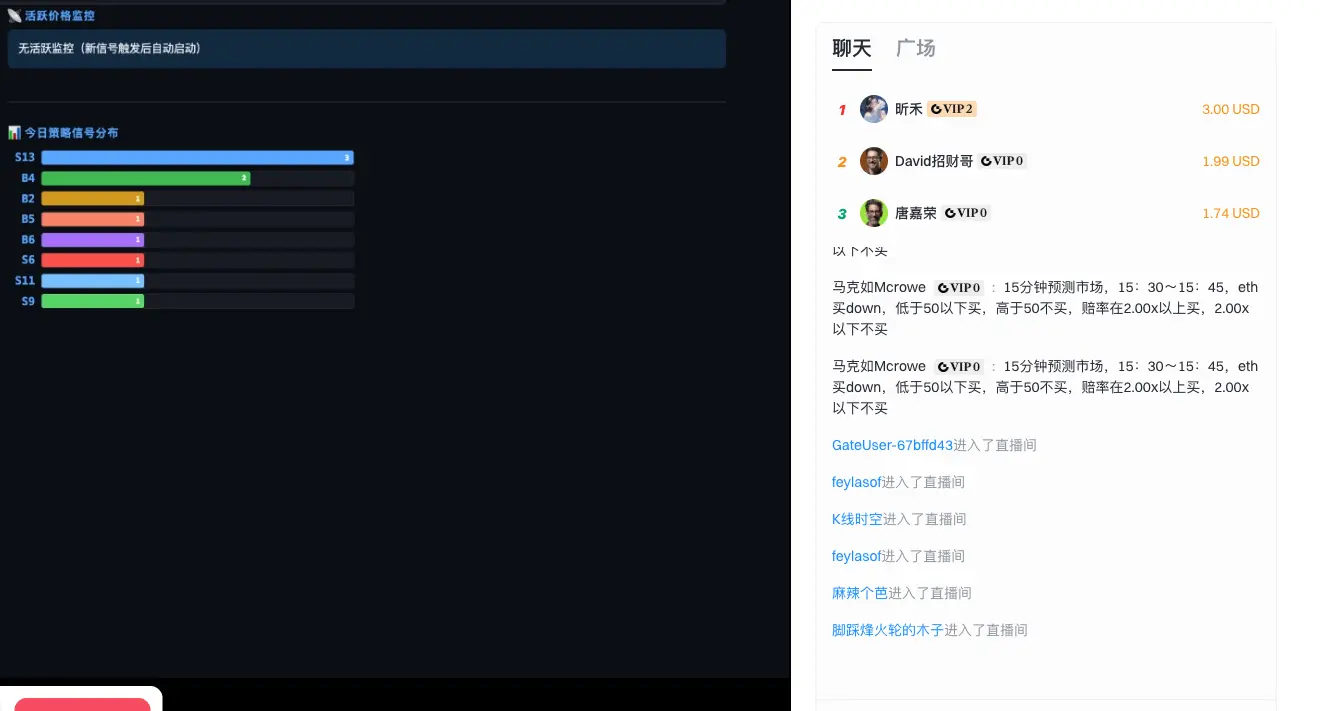Select username 昕禾
1320x711 pixels.
(909, 109)
